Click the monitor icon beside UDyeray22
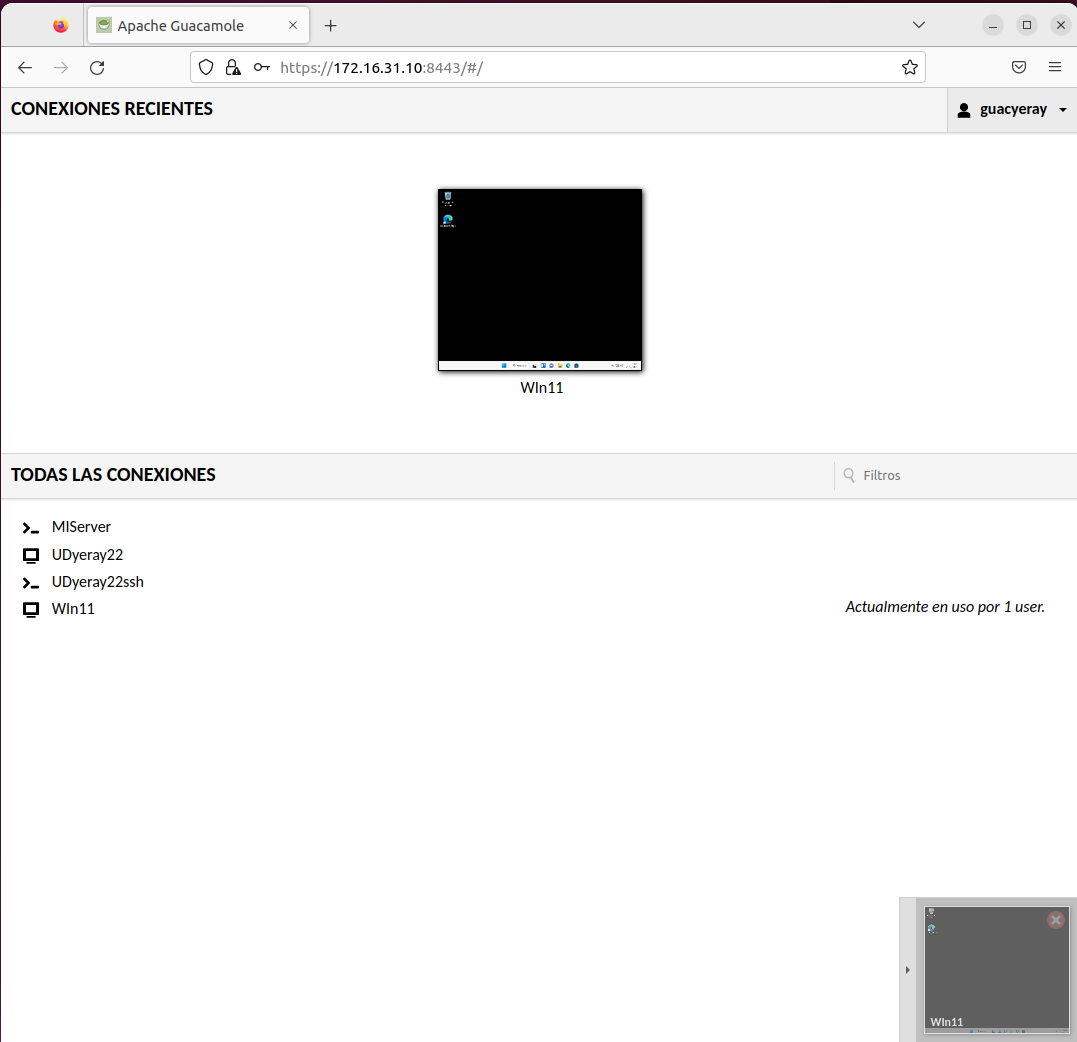The height and width of the screenshot is (1042, 1077). (x=31, y=555)
